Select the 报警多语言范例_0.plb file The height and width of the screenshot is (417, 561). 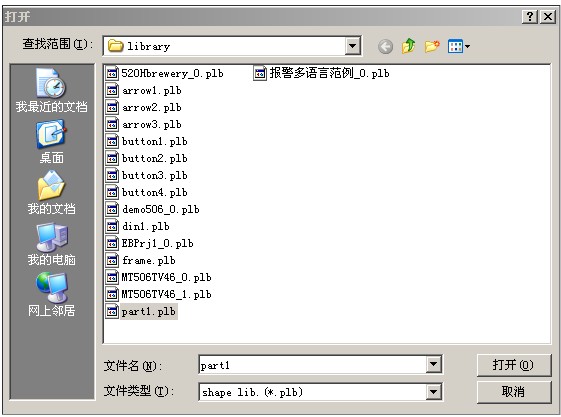coord(321,73)
